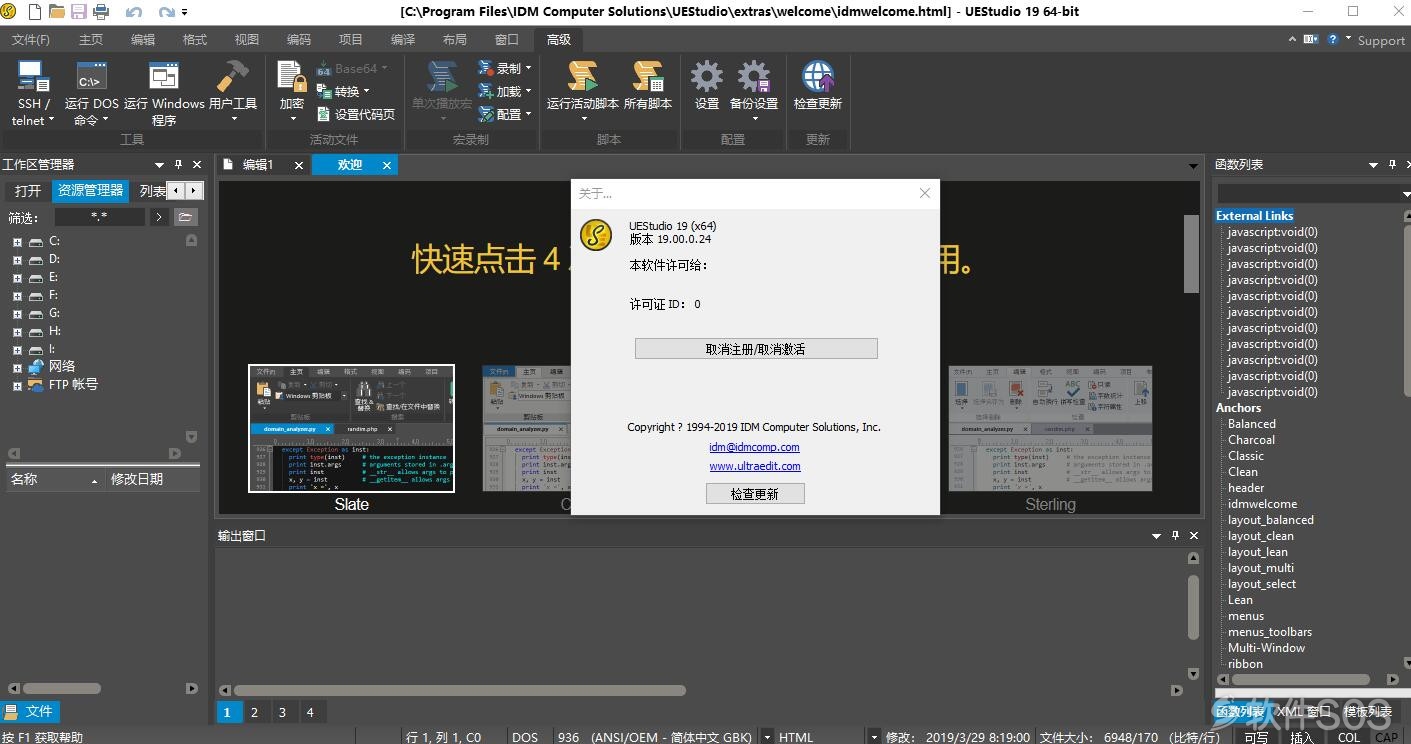Pin the 工作区管理器 panel
The image size is (1411, 744).
pyautogui.click(x=178, y=164)
